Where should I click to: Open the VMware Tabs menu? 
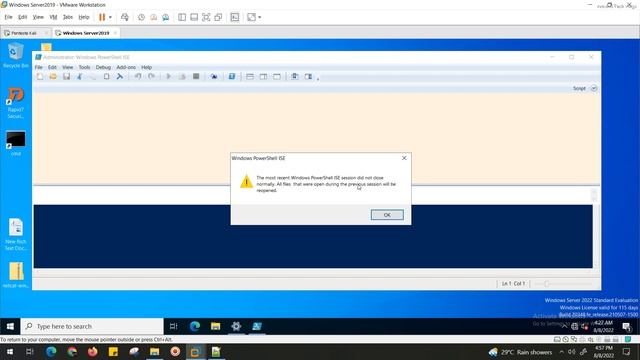(x=67, y=17)
